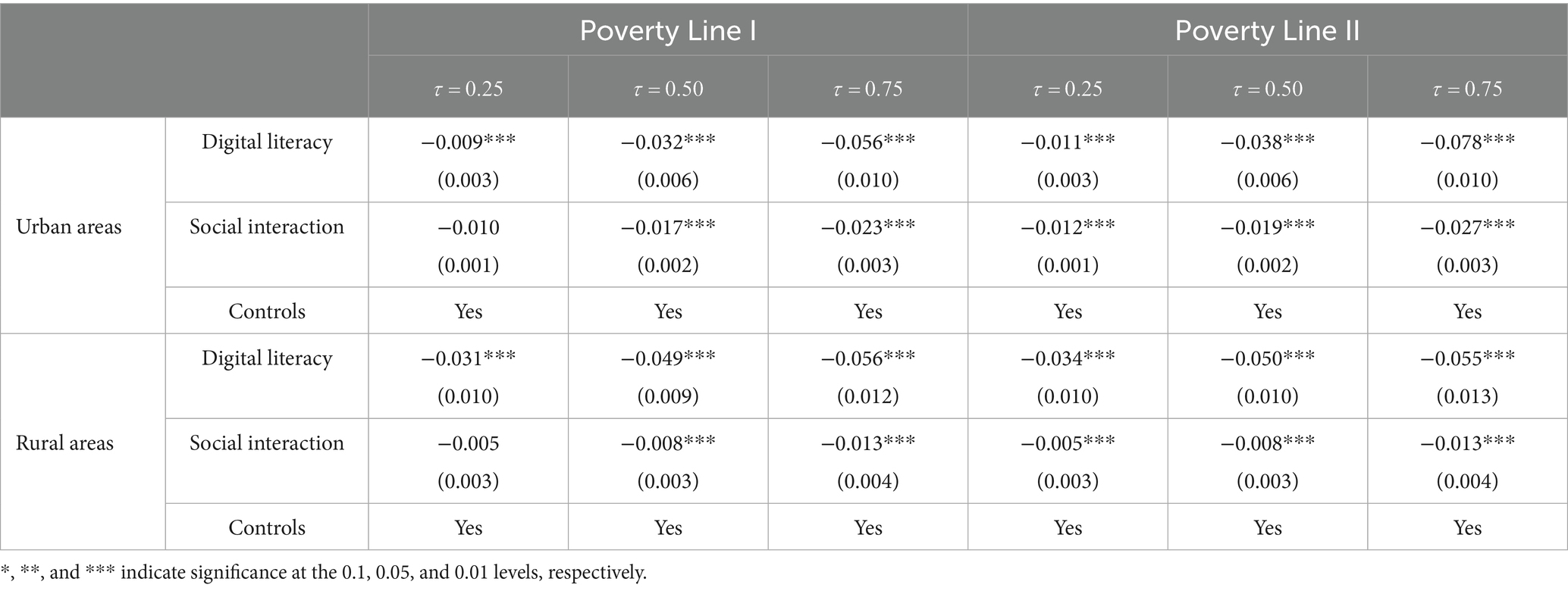Click the significance levels footnote text
This screenshot has width=1568, height=591.
pos(324,572)
